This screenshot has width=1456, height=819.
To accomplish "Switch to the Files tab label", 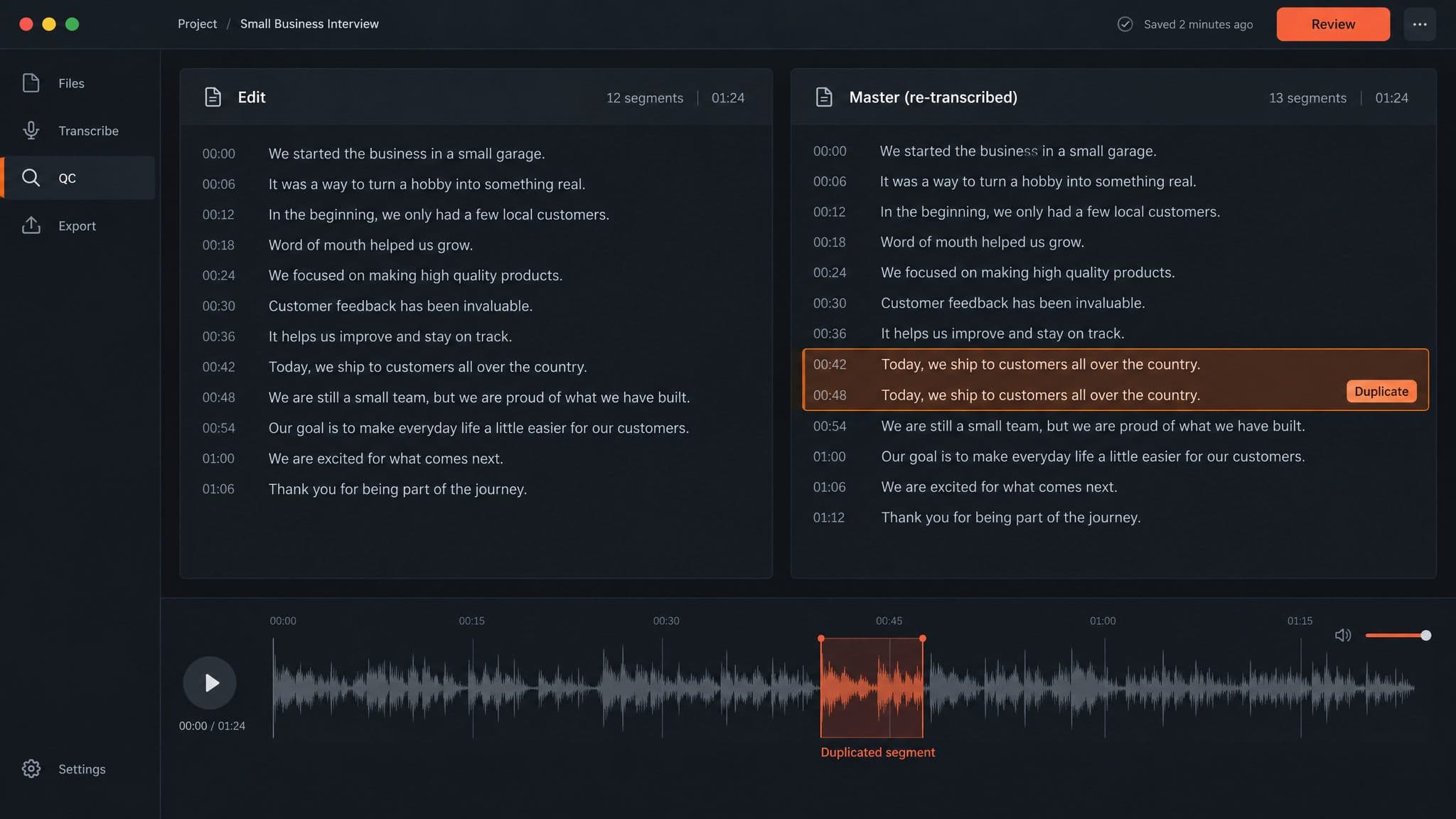I will point(71,83).
